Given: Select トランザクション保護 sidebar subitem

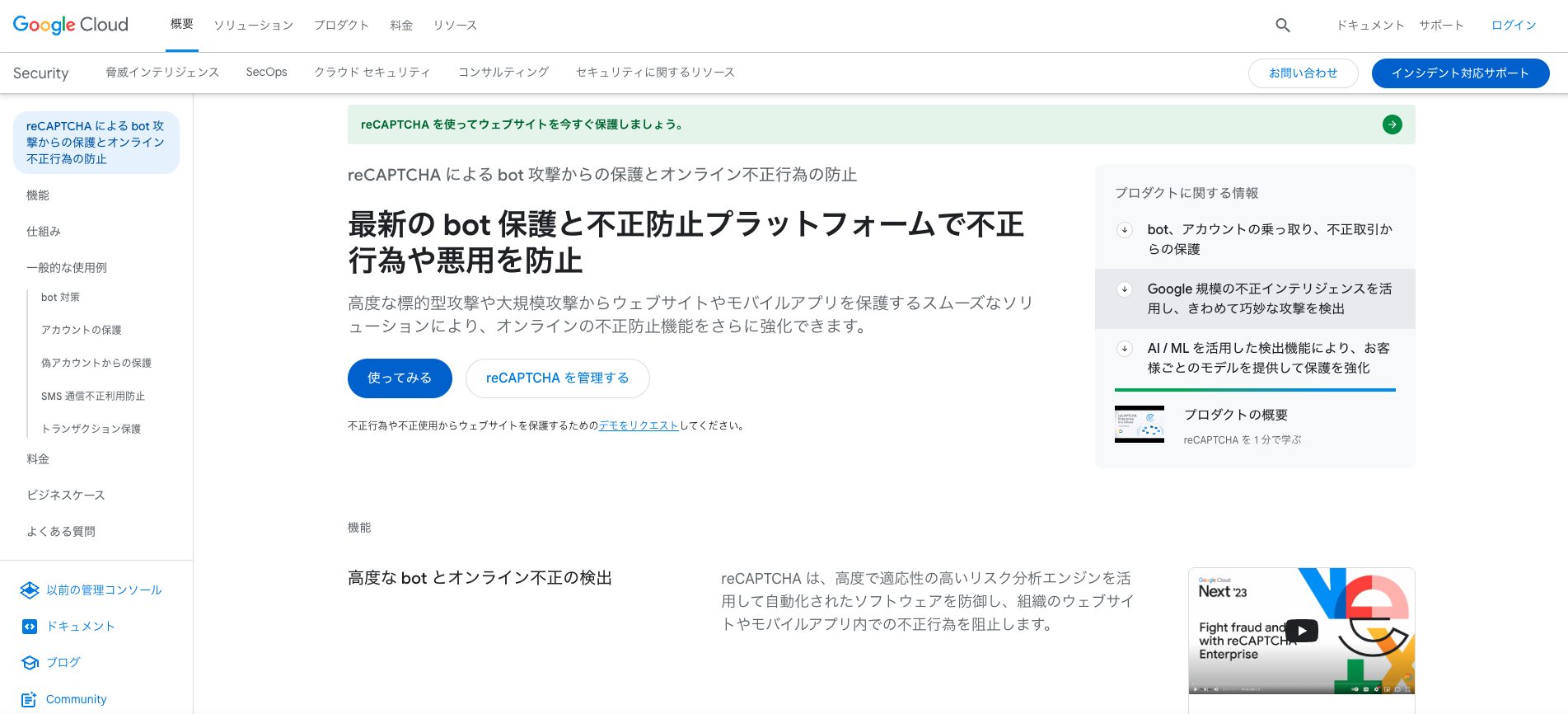Looking at the screenshot, I should tap(91, 429).
